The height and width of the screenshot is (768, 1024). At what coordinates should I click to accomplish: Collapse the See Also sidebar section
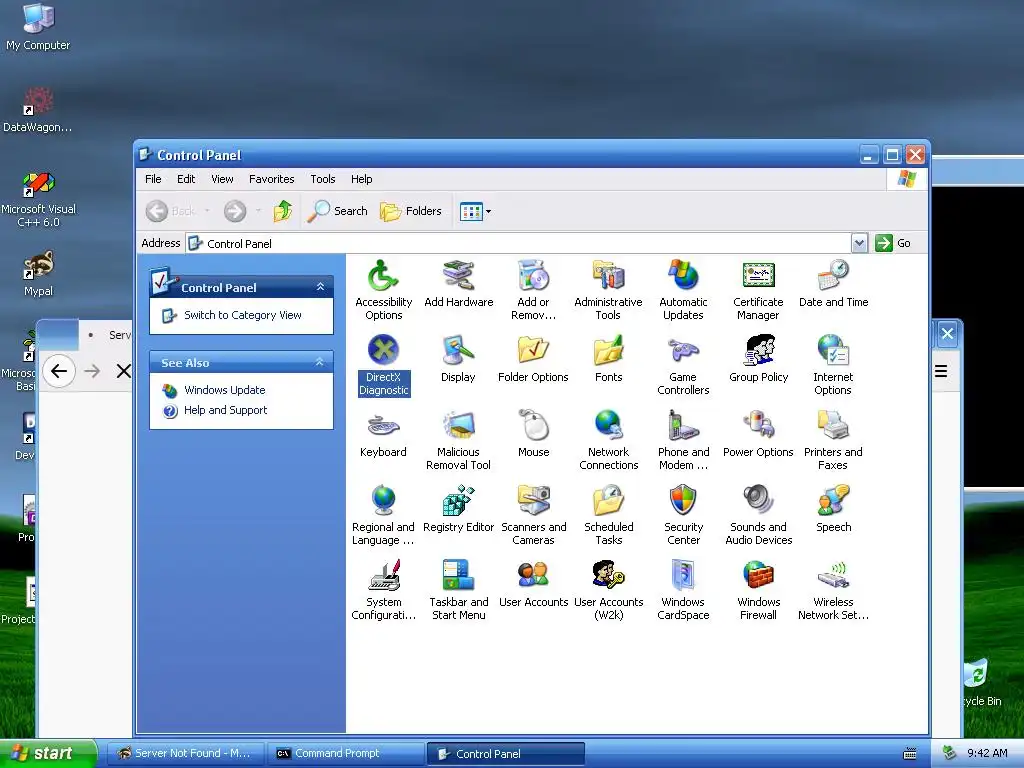320,362
